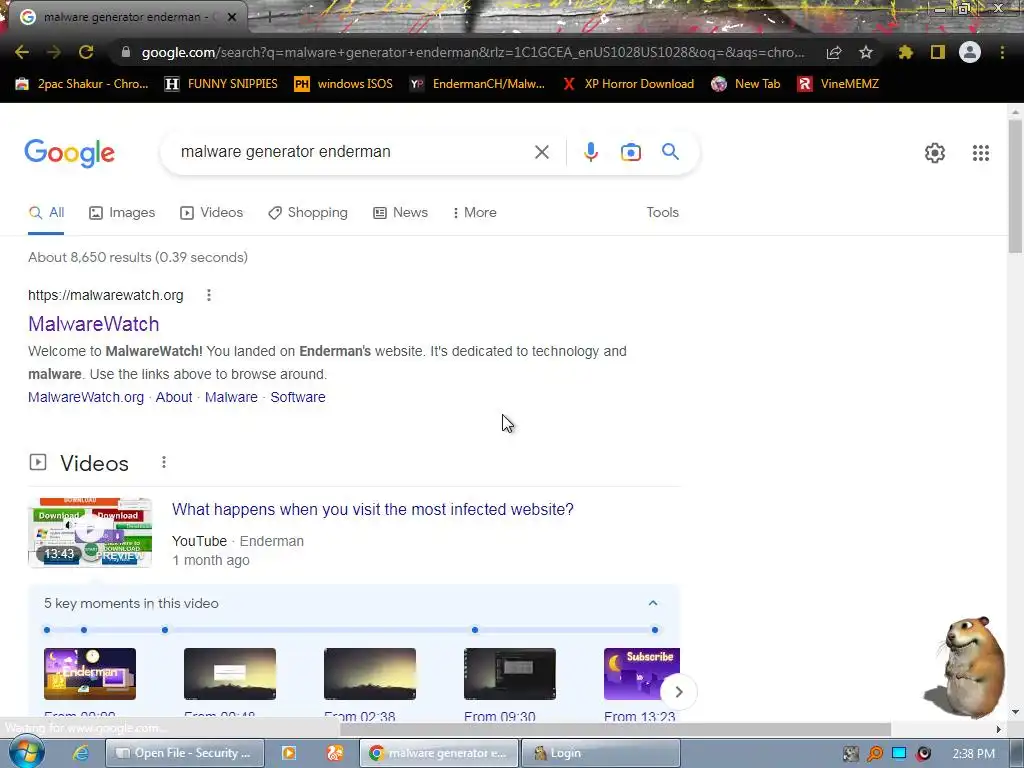Submit search with magnifier icon
Viewport: 1024px width, 768px height.
[x=671, y=152]
